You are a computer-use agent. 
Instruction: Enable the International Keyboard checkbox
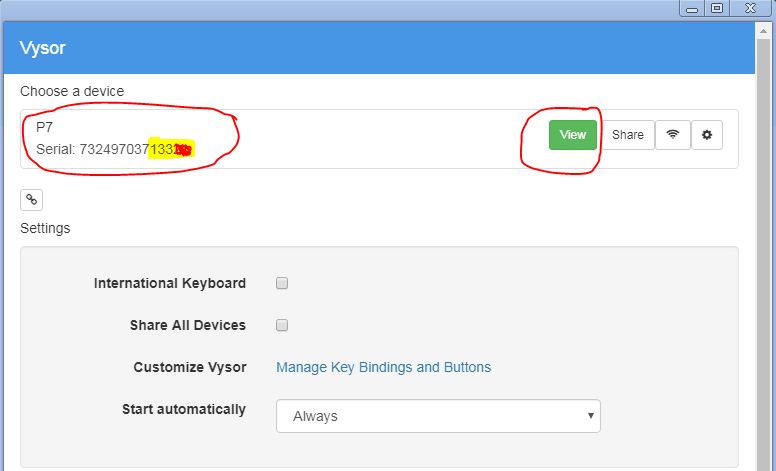[x=282, y=283]
